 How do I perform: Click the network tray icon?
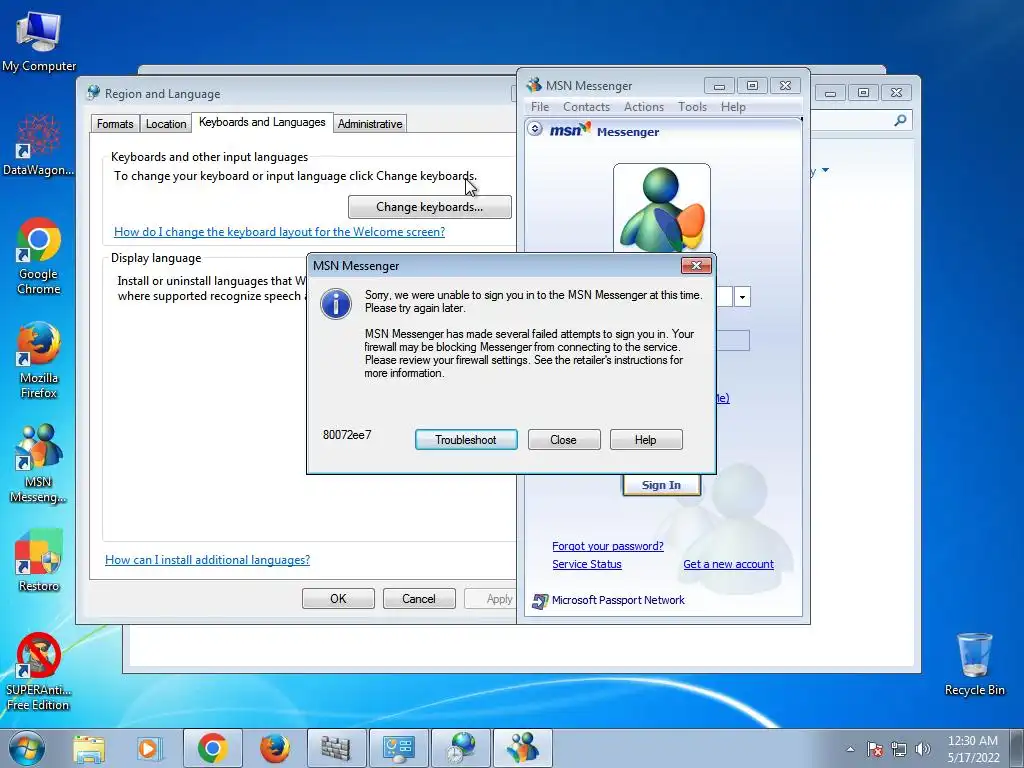pos(899,749)
